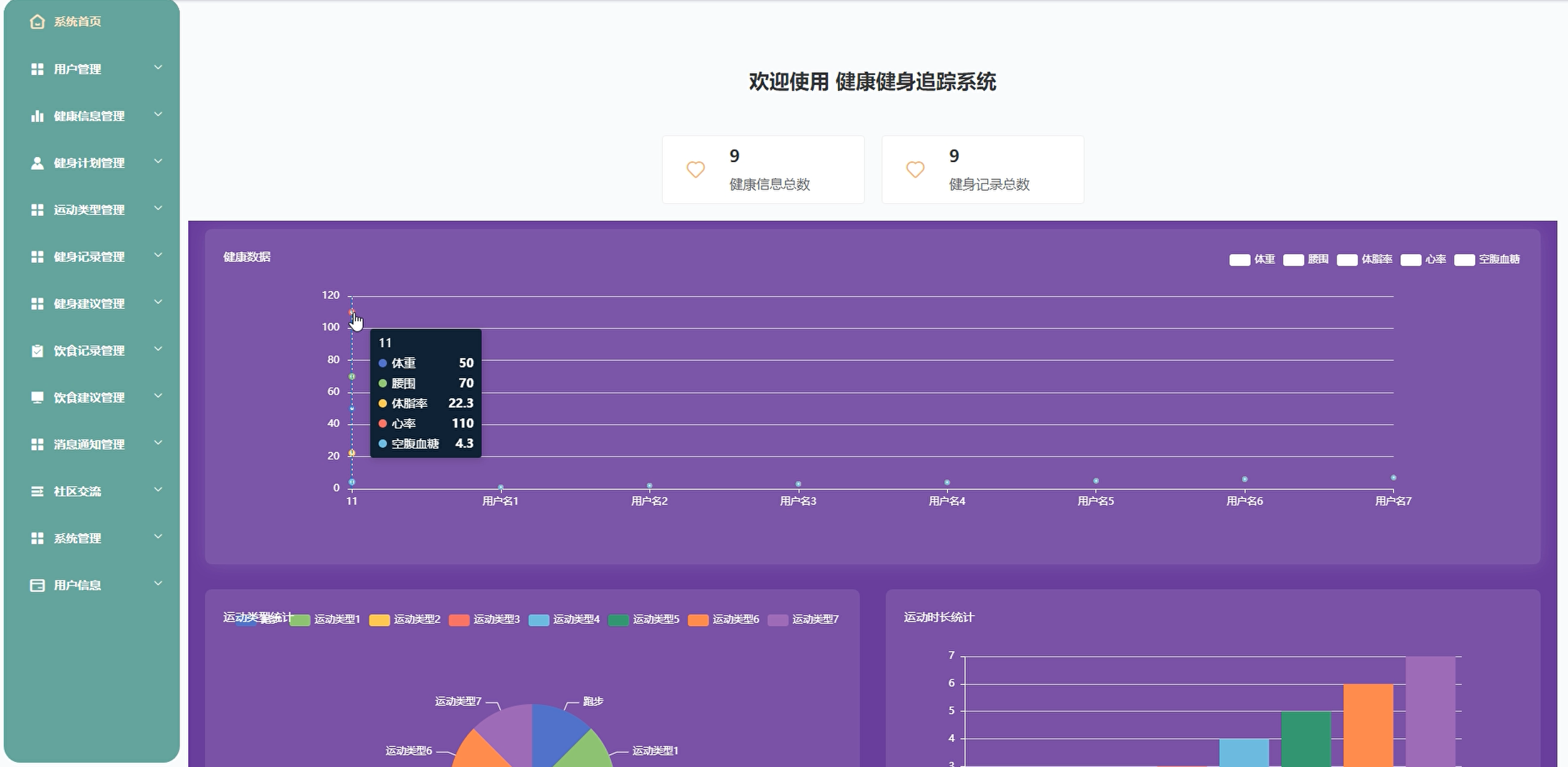The image size is (1568, 767).
Task: Toggle the 体脂率 series in chart legend
Action: (1365, 259)
